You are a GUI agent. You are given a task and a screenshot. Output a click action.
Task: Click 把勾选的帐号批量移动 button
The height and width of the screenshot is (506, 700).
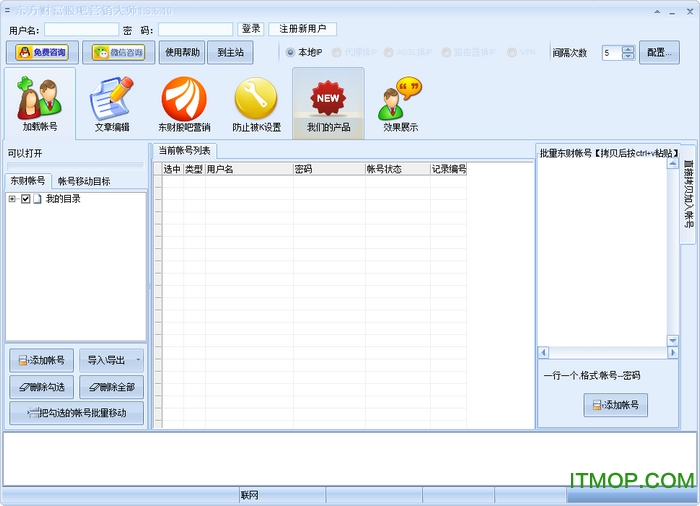click(x=76, y=413)
